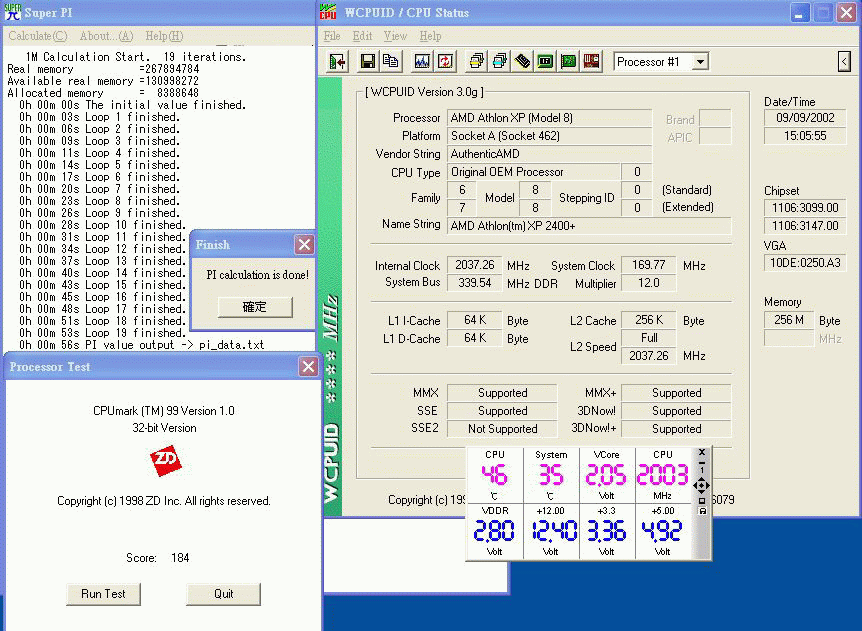Click the WCPUID exit door icon

(338, 62)
